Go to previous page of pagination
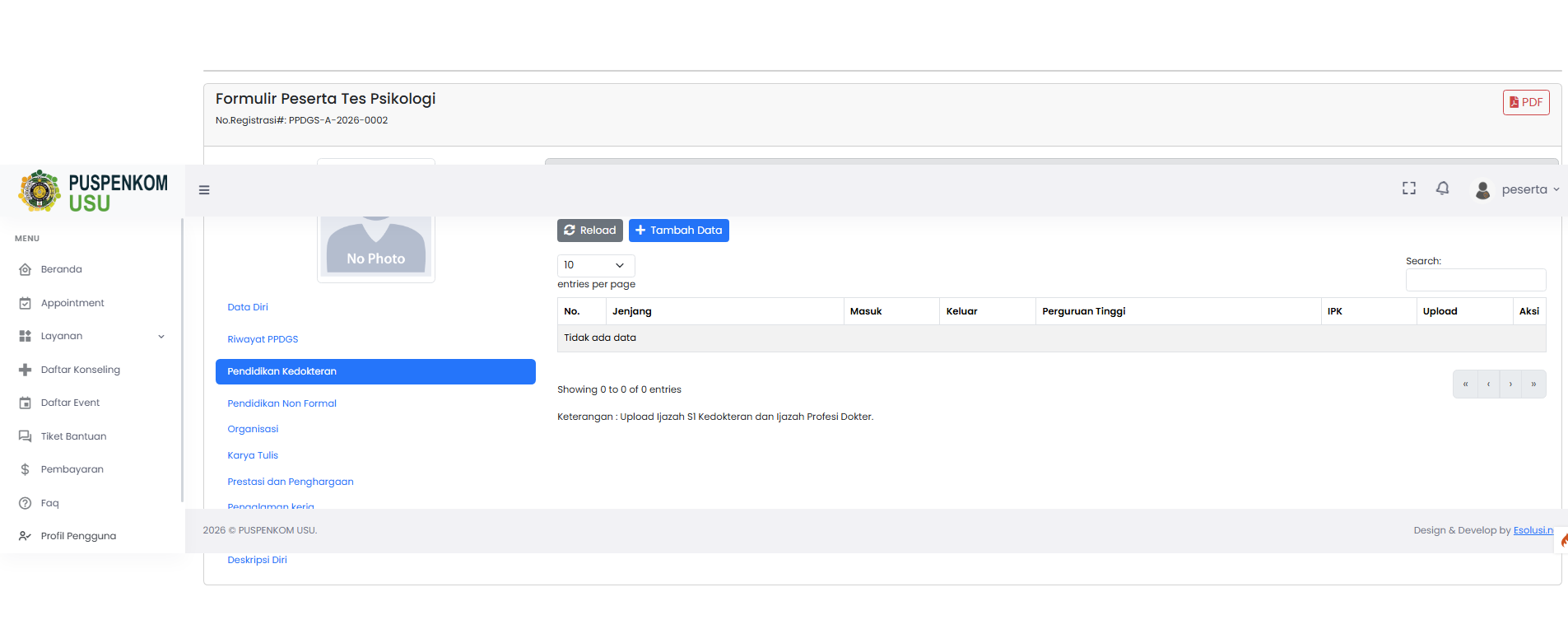Image resolution: width=1568 pixels, height=629 pixels. [x=1488, y=384]
